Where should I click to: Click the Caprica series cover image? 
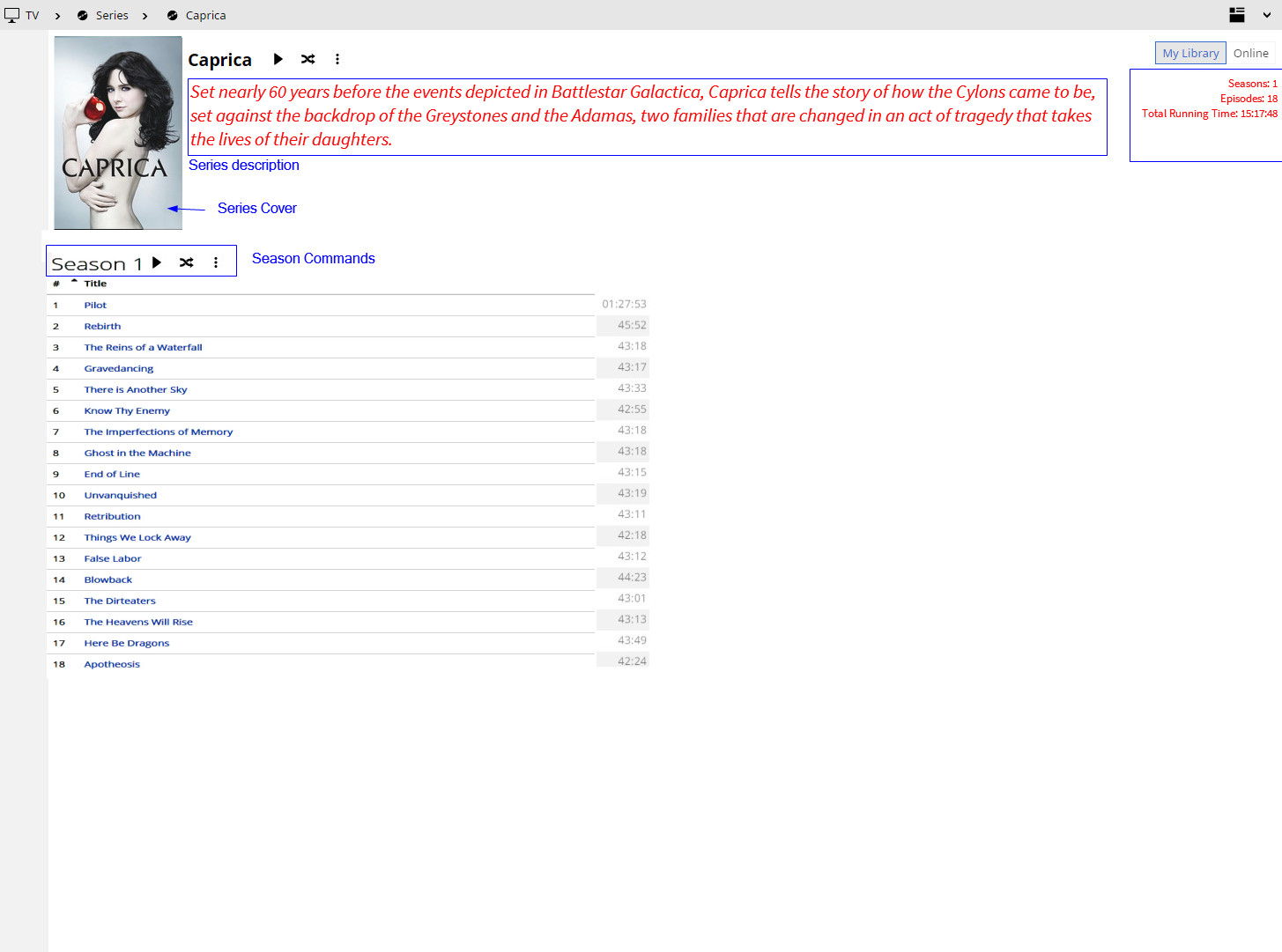click(118, 132)
